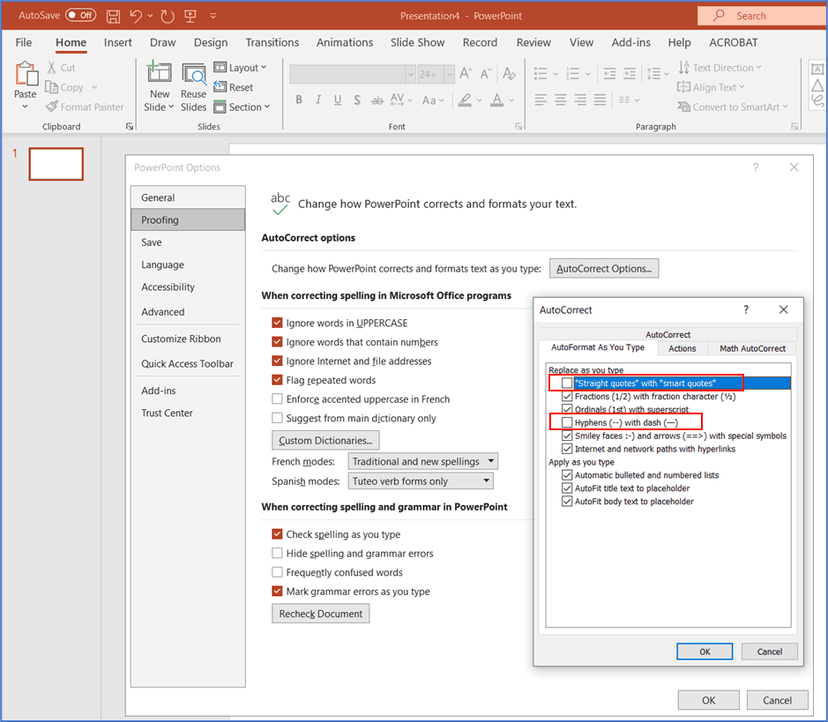Open the French modes dropdown
The image size is (828, 722).
tap(423, 462)
